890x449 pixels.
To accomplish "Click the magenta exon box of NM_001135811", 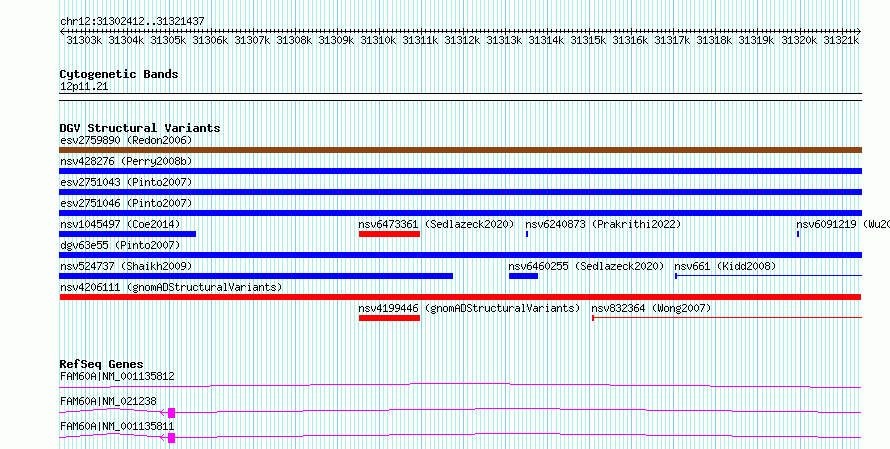I will point(171,438).
